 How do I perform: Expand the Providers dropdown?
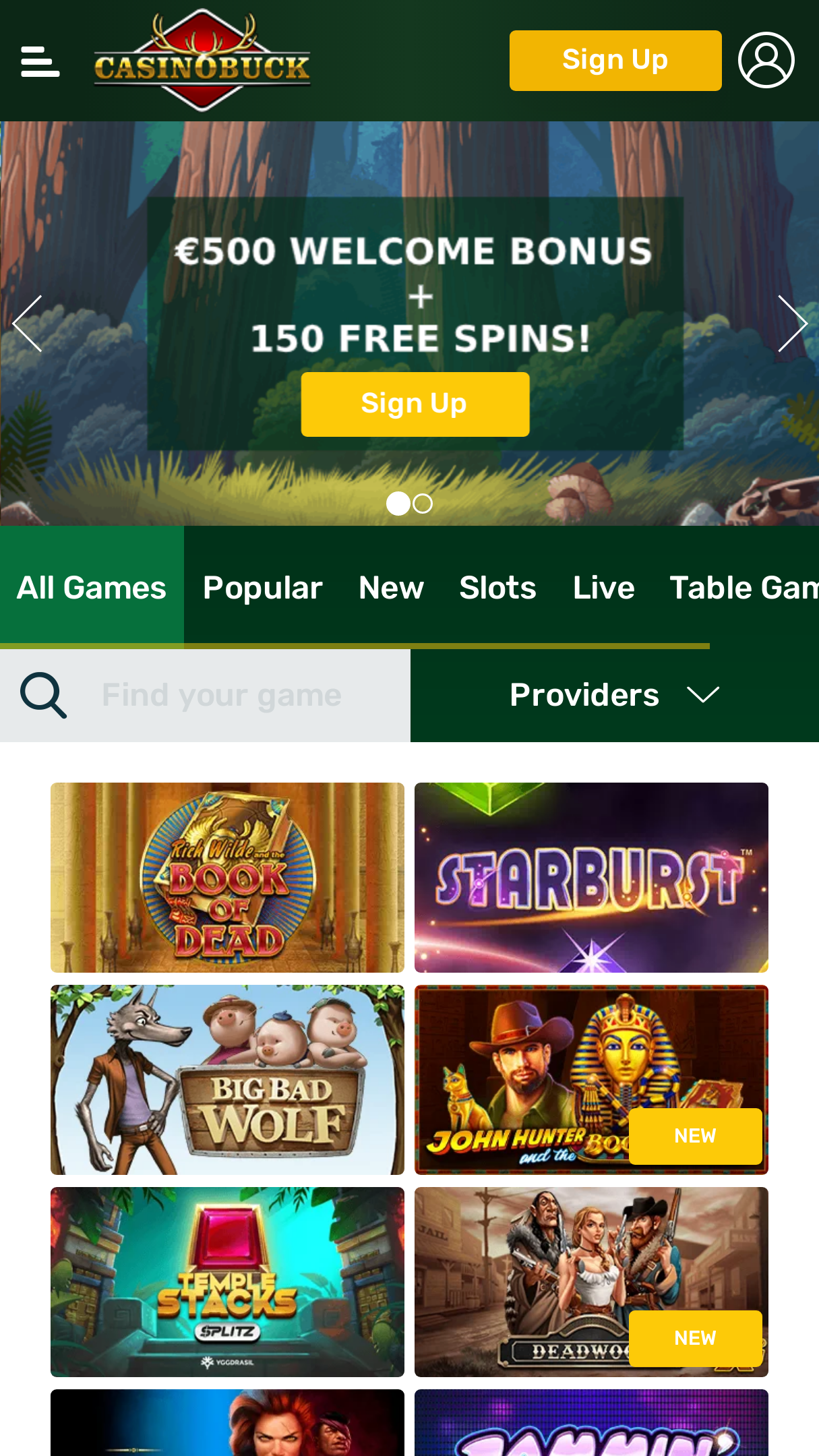coord(615,695)
